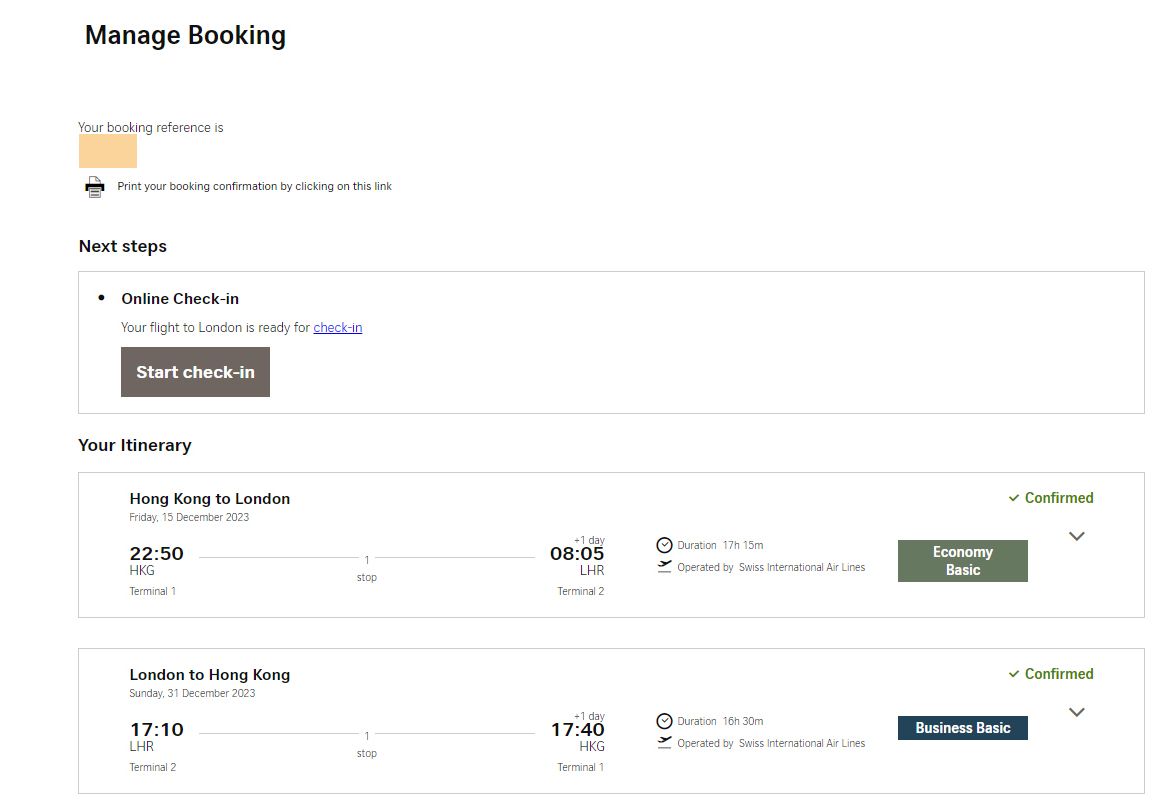Click the 1 stop marker on return flight
Image resolution: width=1156 pixels, height=806 pixels.
tap(367, 742)
